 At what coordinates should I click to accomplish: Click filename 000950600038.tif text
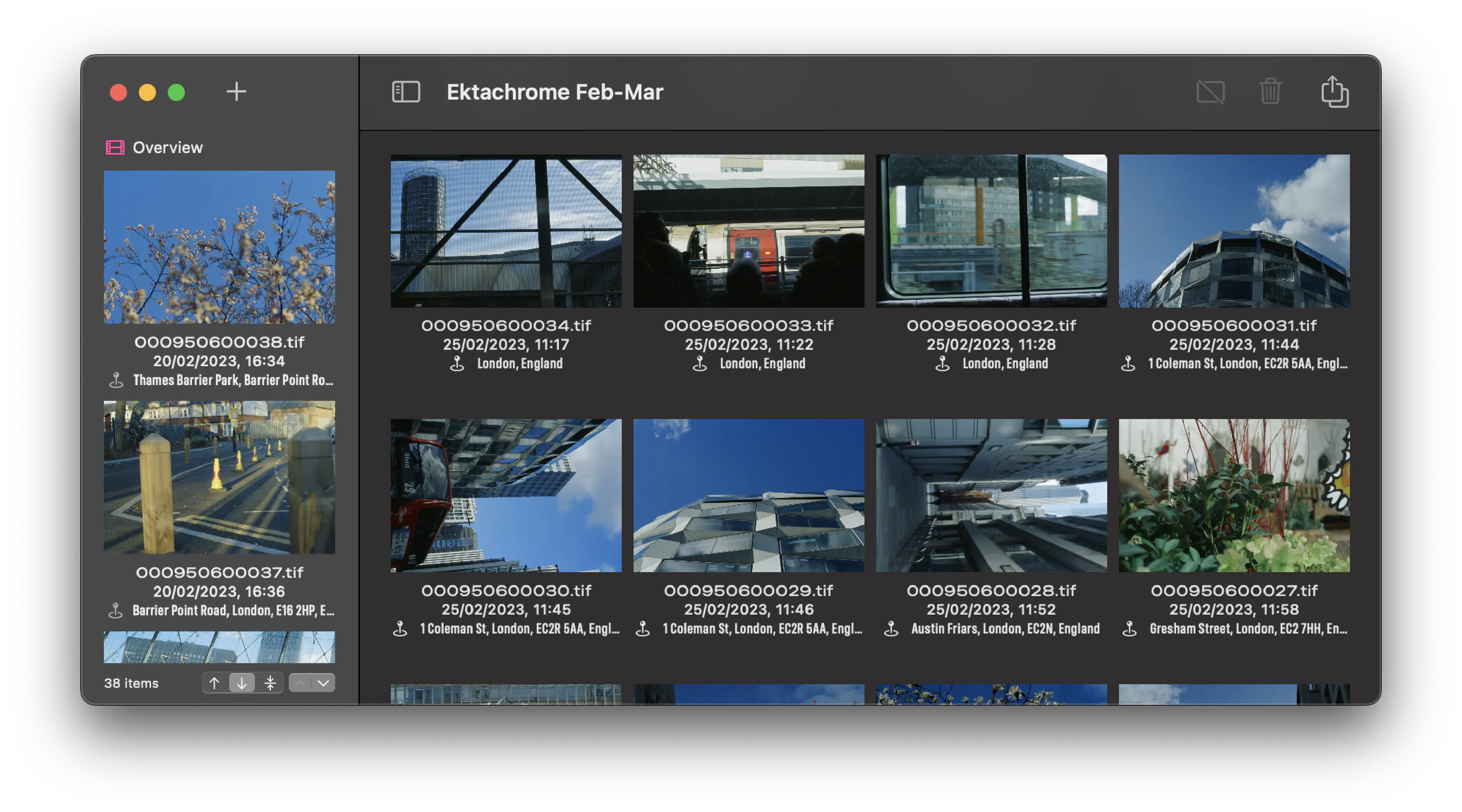219,342
